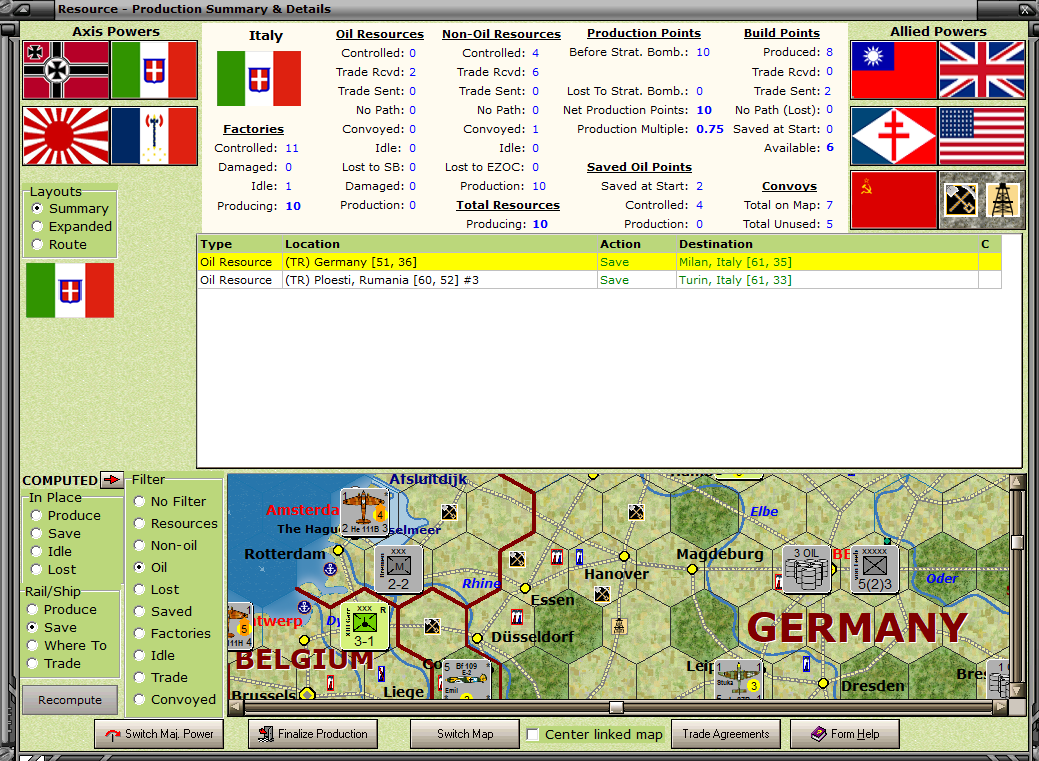Select the 2-2 armor unit on map
1039x761 pixels.
[398, 569]
